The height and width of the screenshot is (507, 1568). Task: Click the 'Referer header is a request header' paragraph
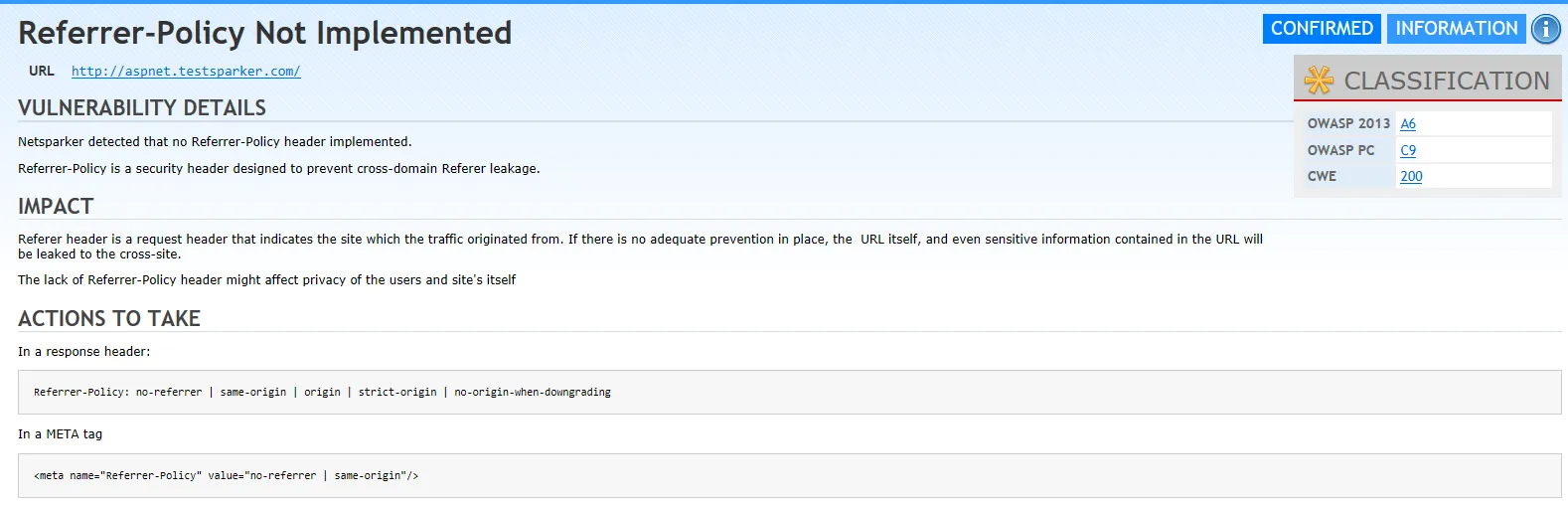(640, 247)
